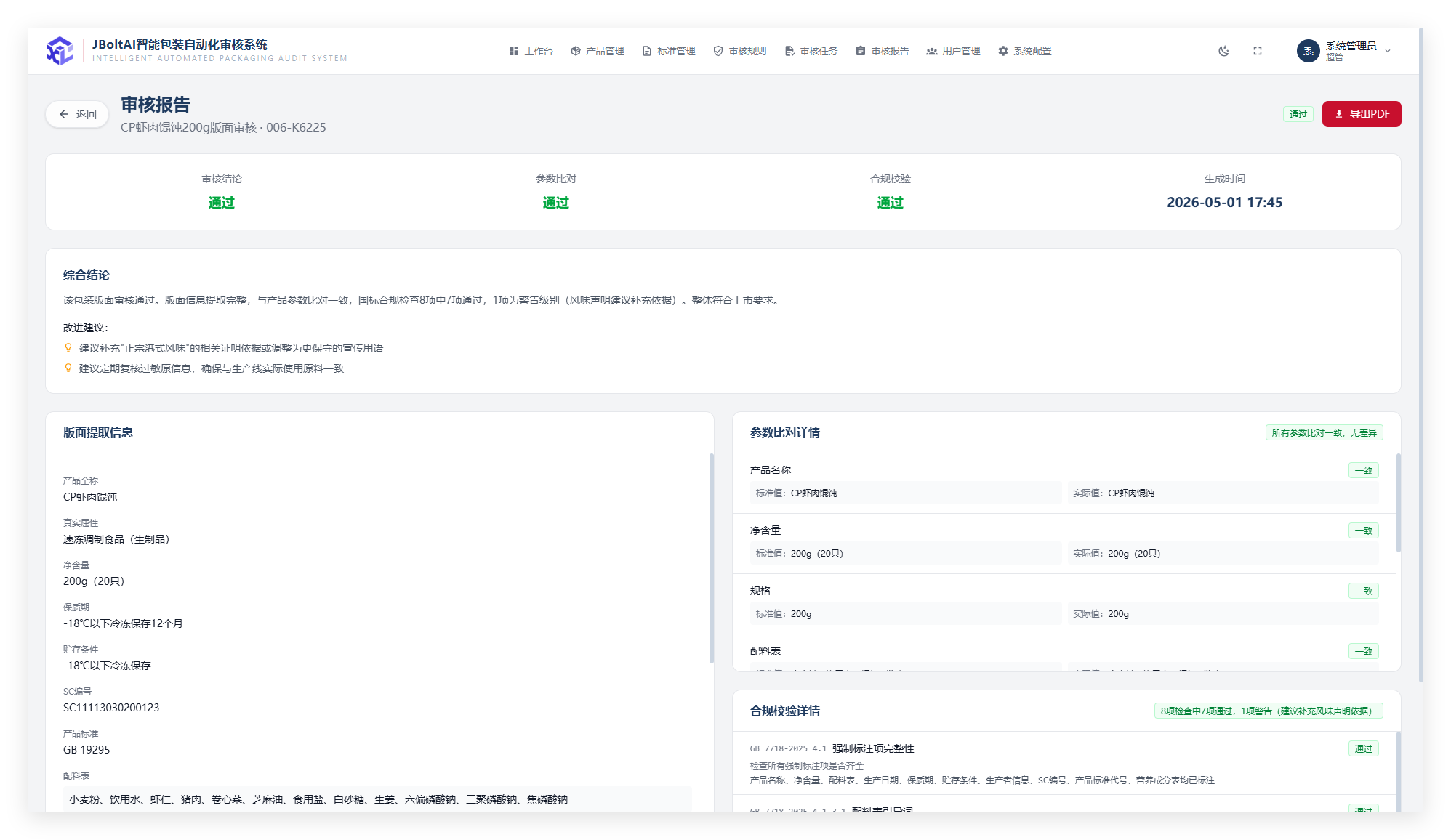Click the 净含量 标准值 200g（20只）
The image size is (1451, 840).
click(x=817, y=553)
